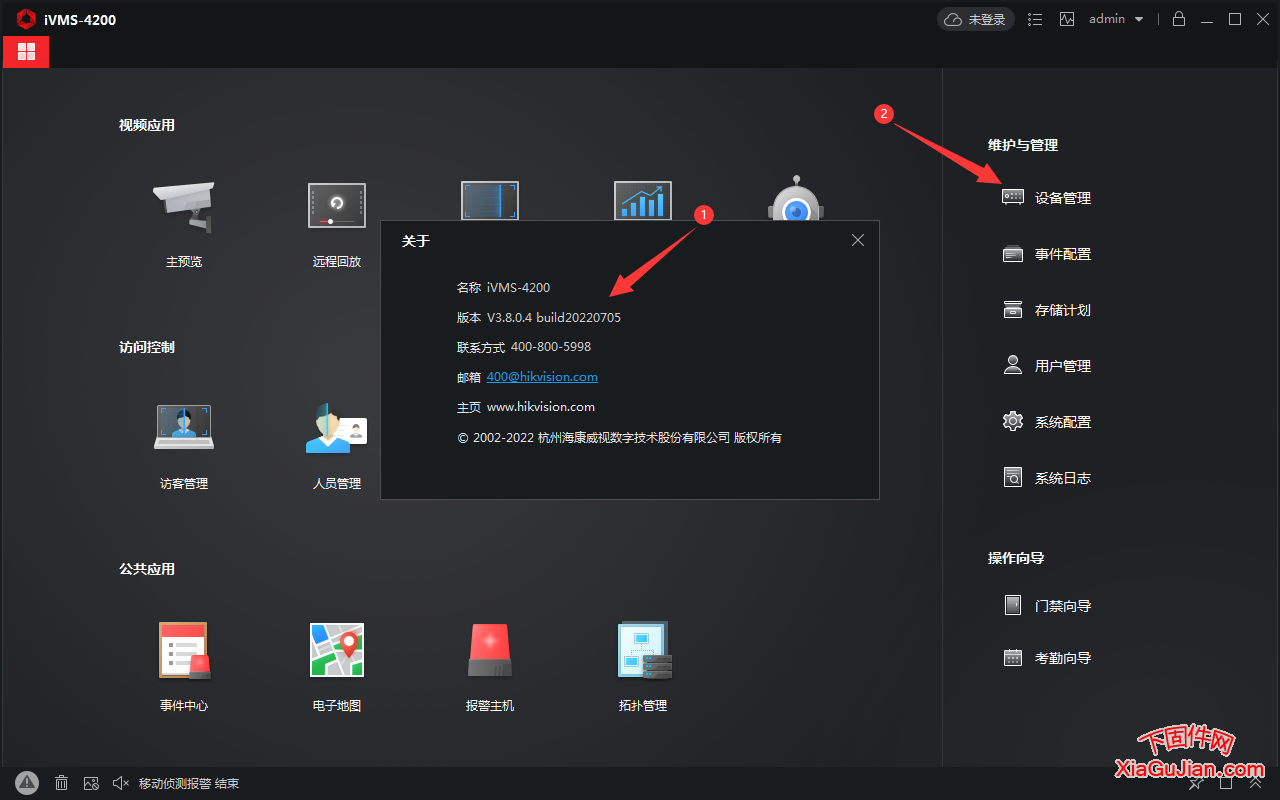
Task: Click homepage text www.hikvision.com
Action: [541, 407]
